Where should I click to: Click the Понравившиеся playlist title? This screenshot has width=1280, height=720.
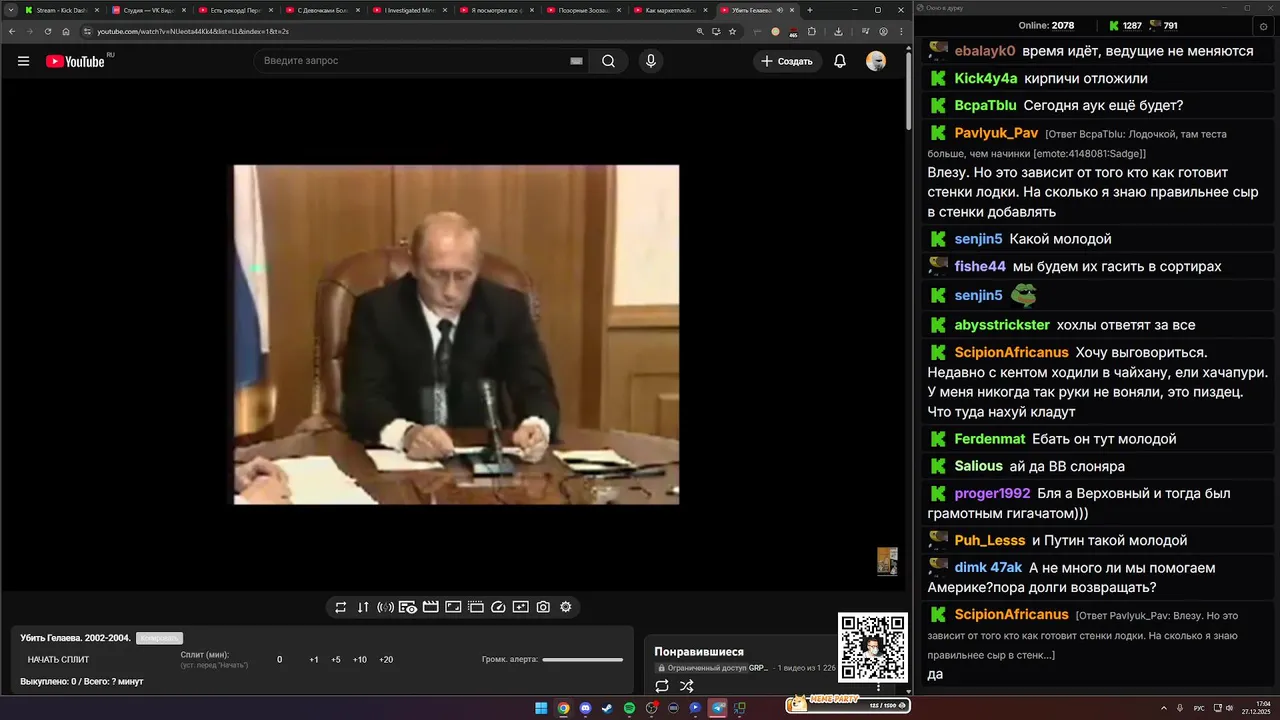[x=699, y=652]
